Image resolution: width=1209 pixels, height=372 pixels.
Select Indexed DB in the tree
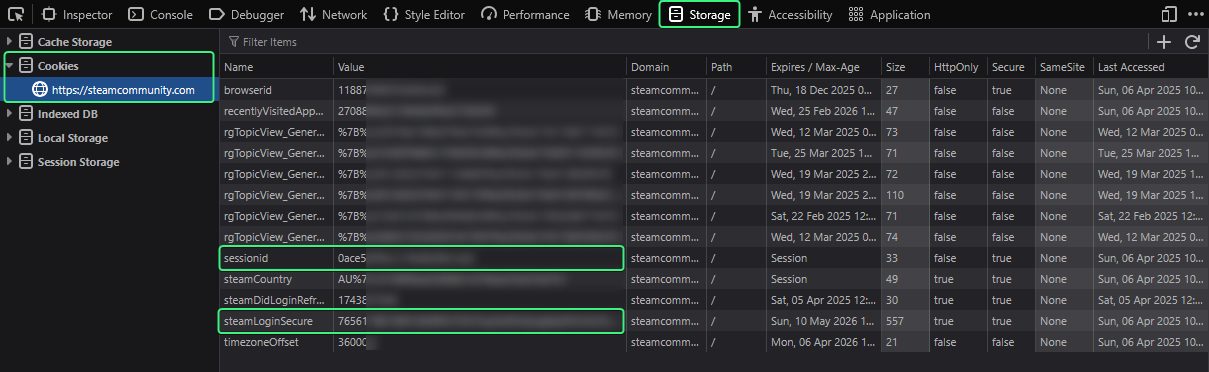[x=67, y=114]
